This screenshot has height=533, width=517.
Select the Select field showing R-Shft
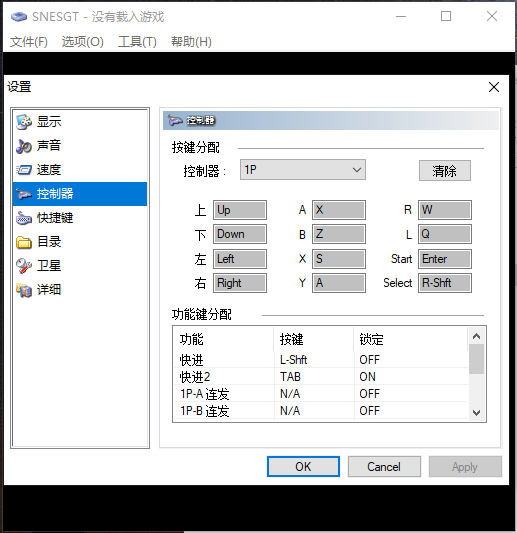[445, 283]
